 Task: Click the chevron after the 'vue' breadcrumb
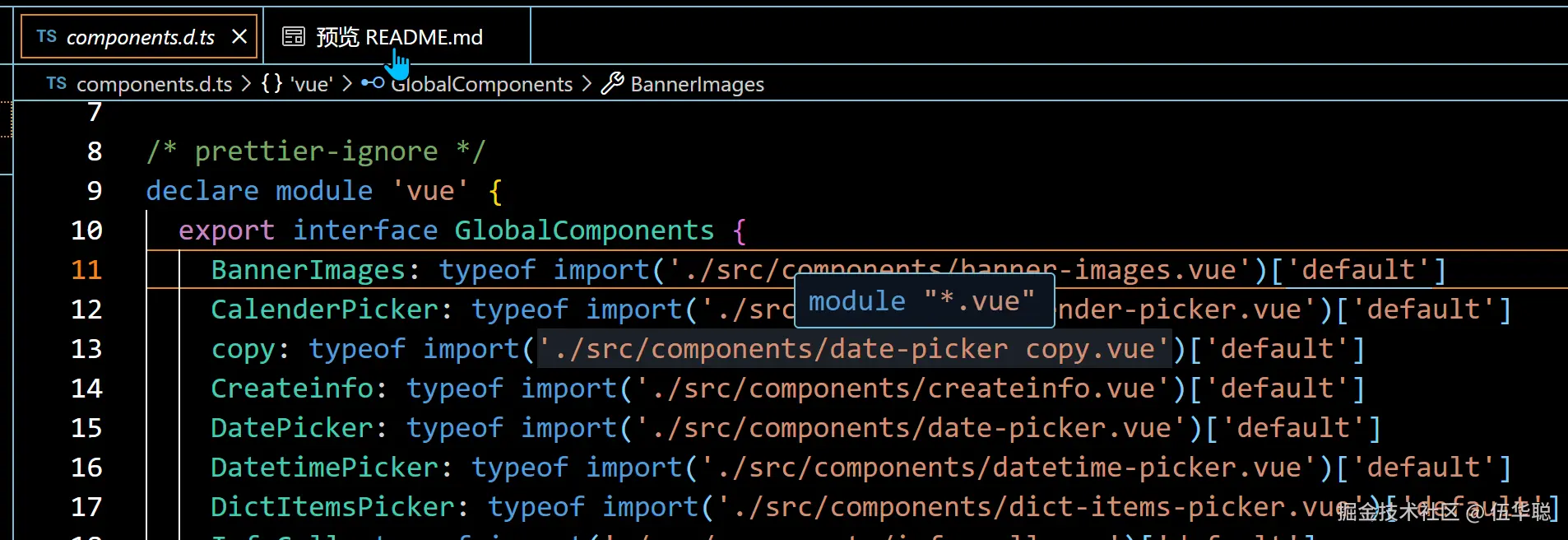click(347, 84)
